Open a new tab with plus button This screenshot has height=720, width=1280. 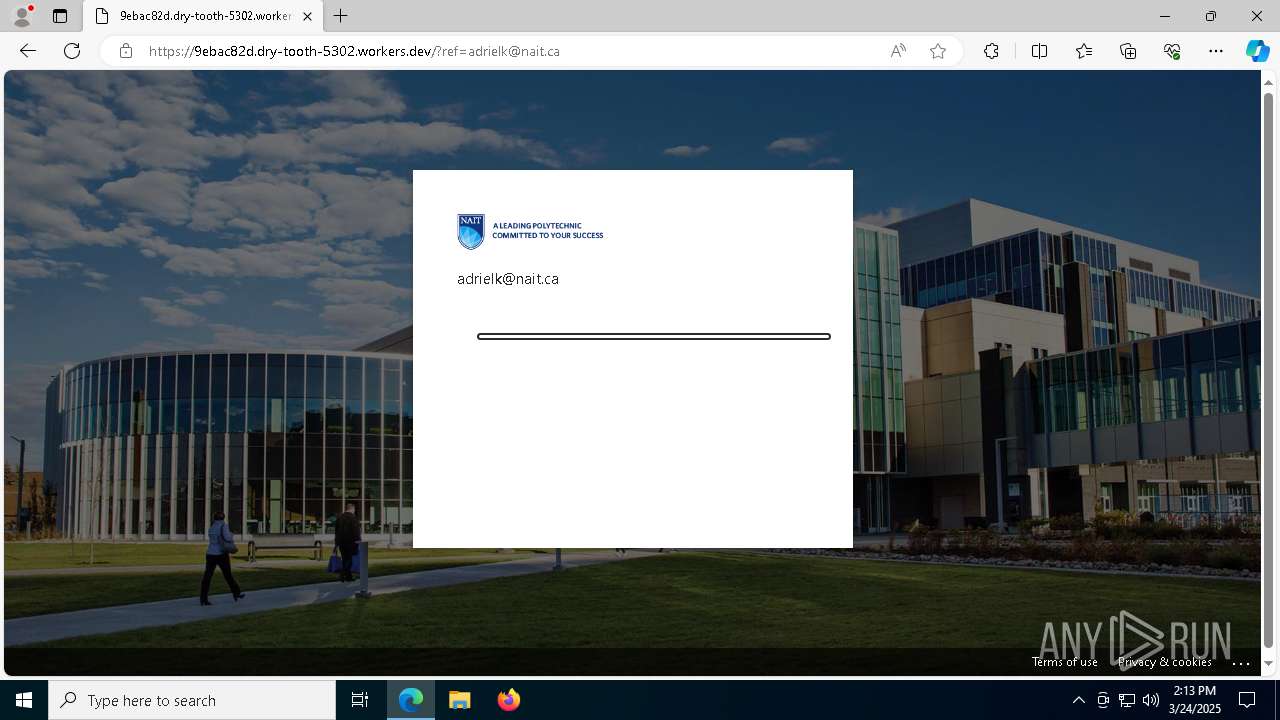tap(341, 16)
